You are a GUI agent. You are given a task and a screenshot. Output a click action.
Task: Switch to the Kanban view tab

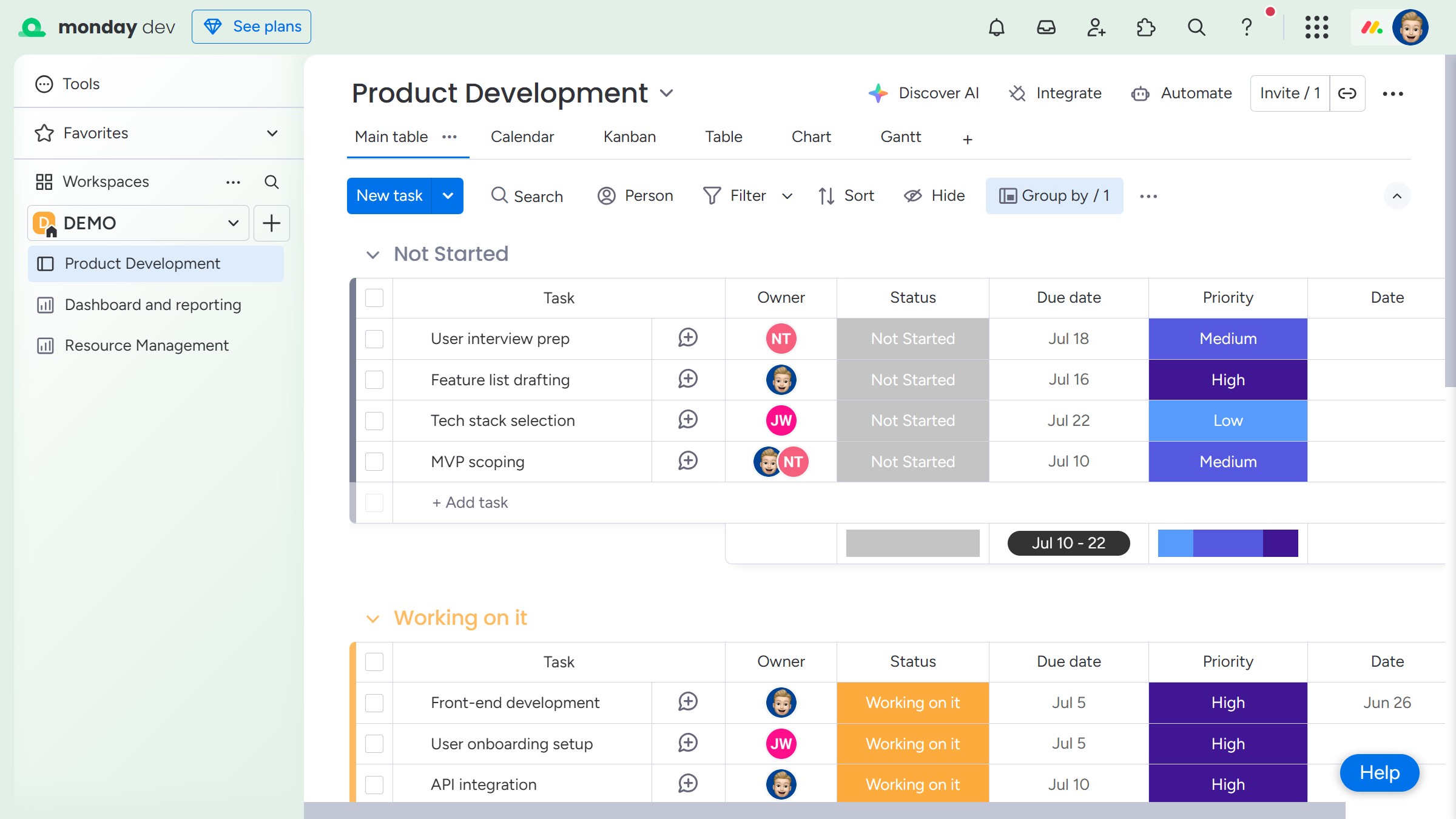tap(629, 137)
